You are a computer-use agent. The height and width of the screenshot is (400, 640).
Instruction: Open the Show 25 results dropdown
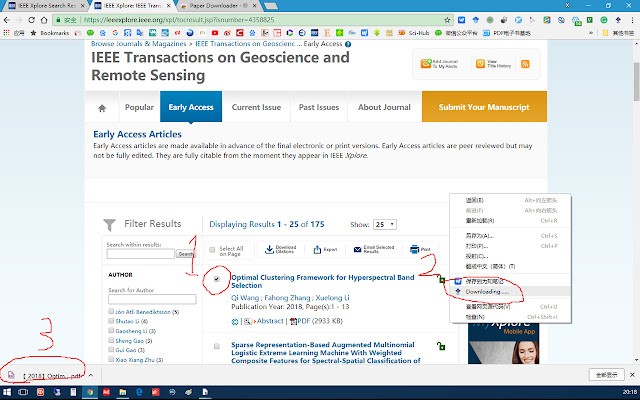(384, 224)
